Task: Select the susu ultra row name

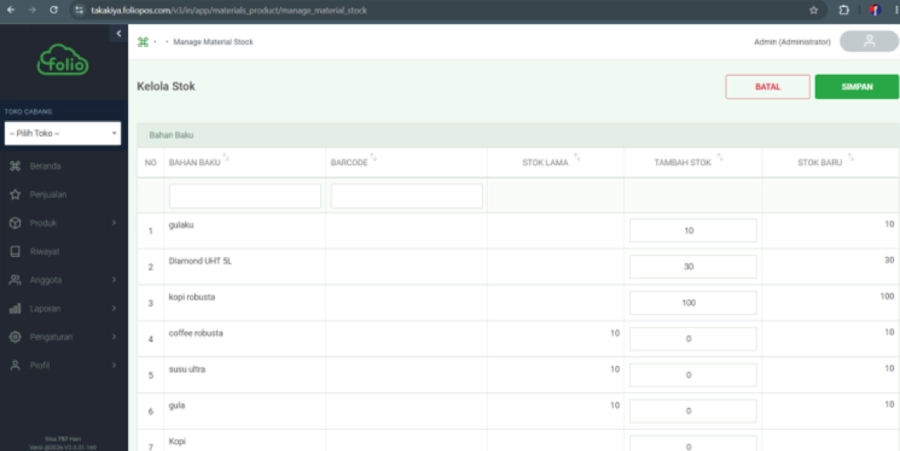Action: pyautogui.click(x=187, y=370)
